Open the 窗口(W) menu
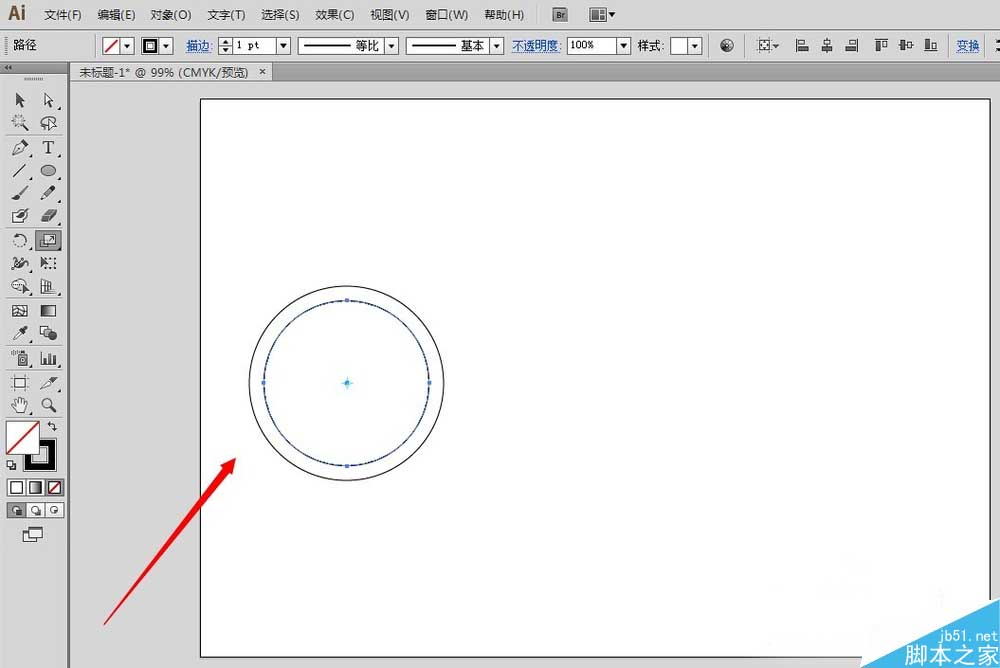 446,15
